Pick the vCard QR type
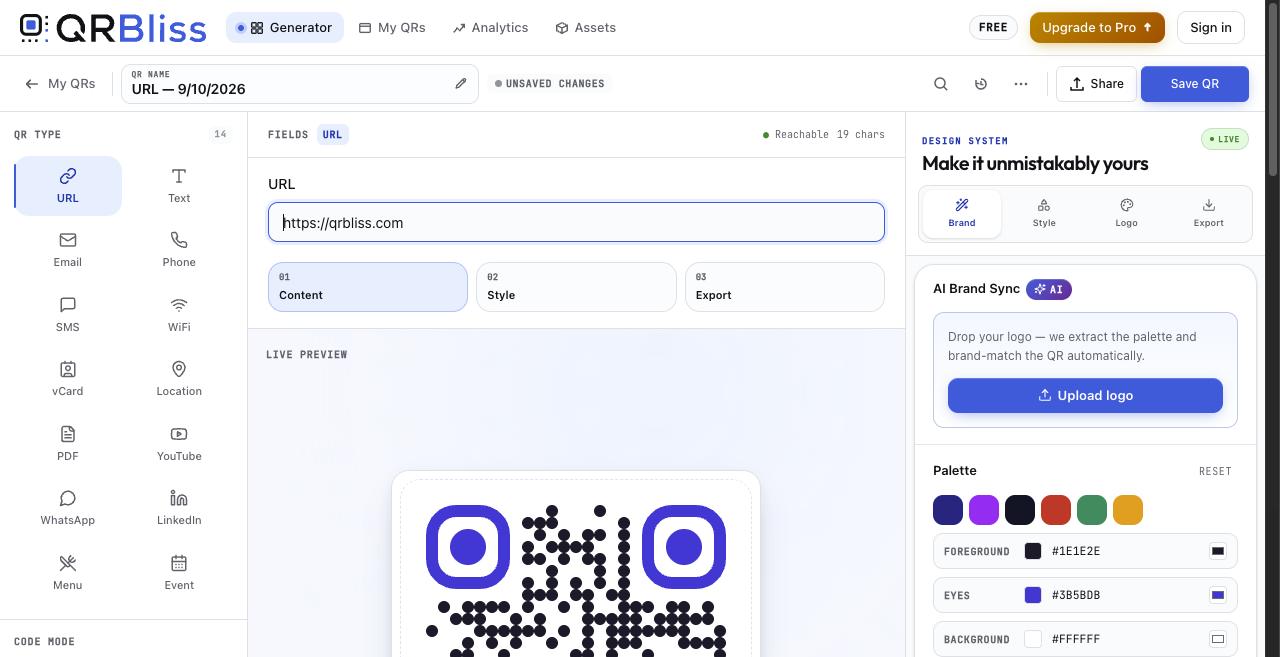Screen dimensions: 1280x657 point(68,379)
